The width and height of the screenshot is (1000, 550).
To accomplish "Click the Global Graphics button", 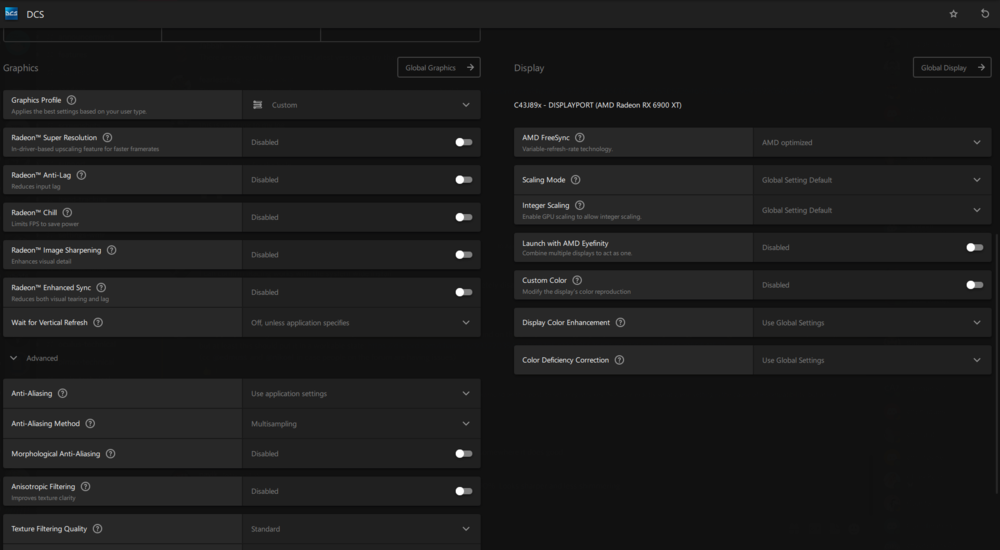I will click(438, 68).
